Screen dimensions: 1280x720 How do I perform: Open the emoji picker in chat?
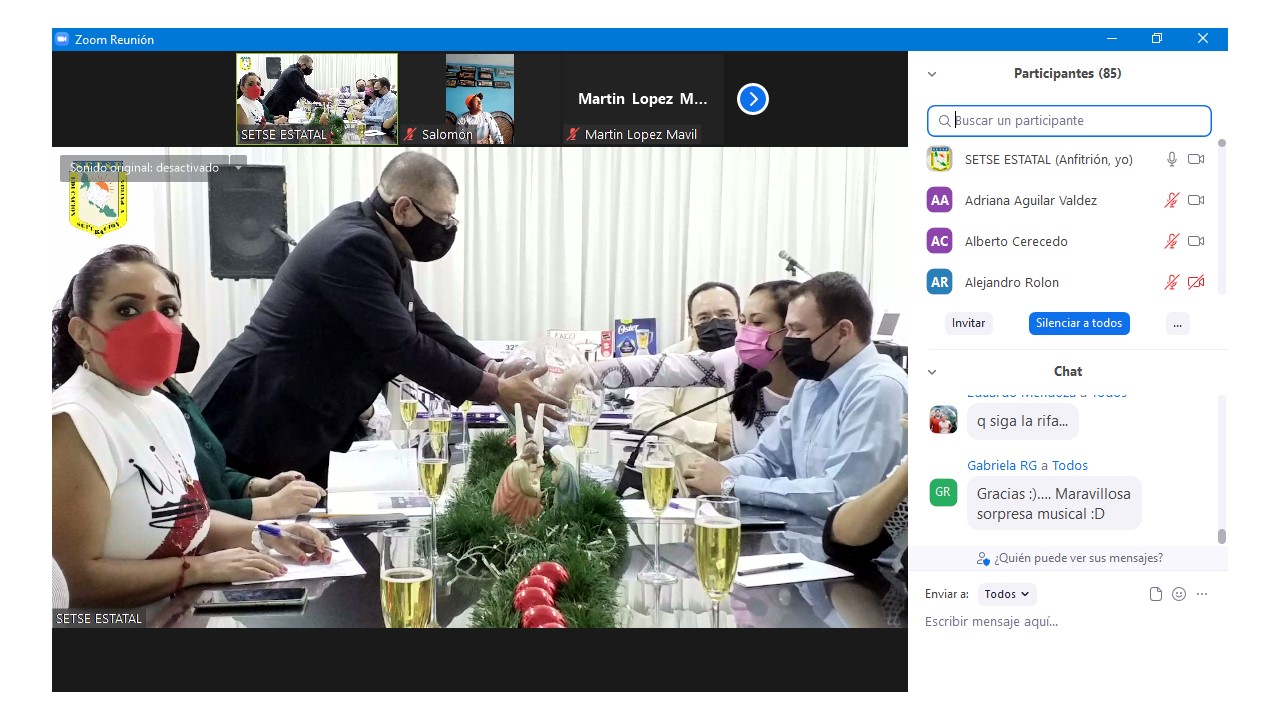pyautogui.click(x=1179, y=594)
